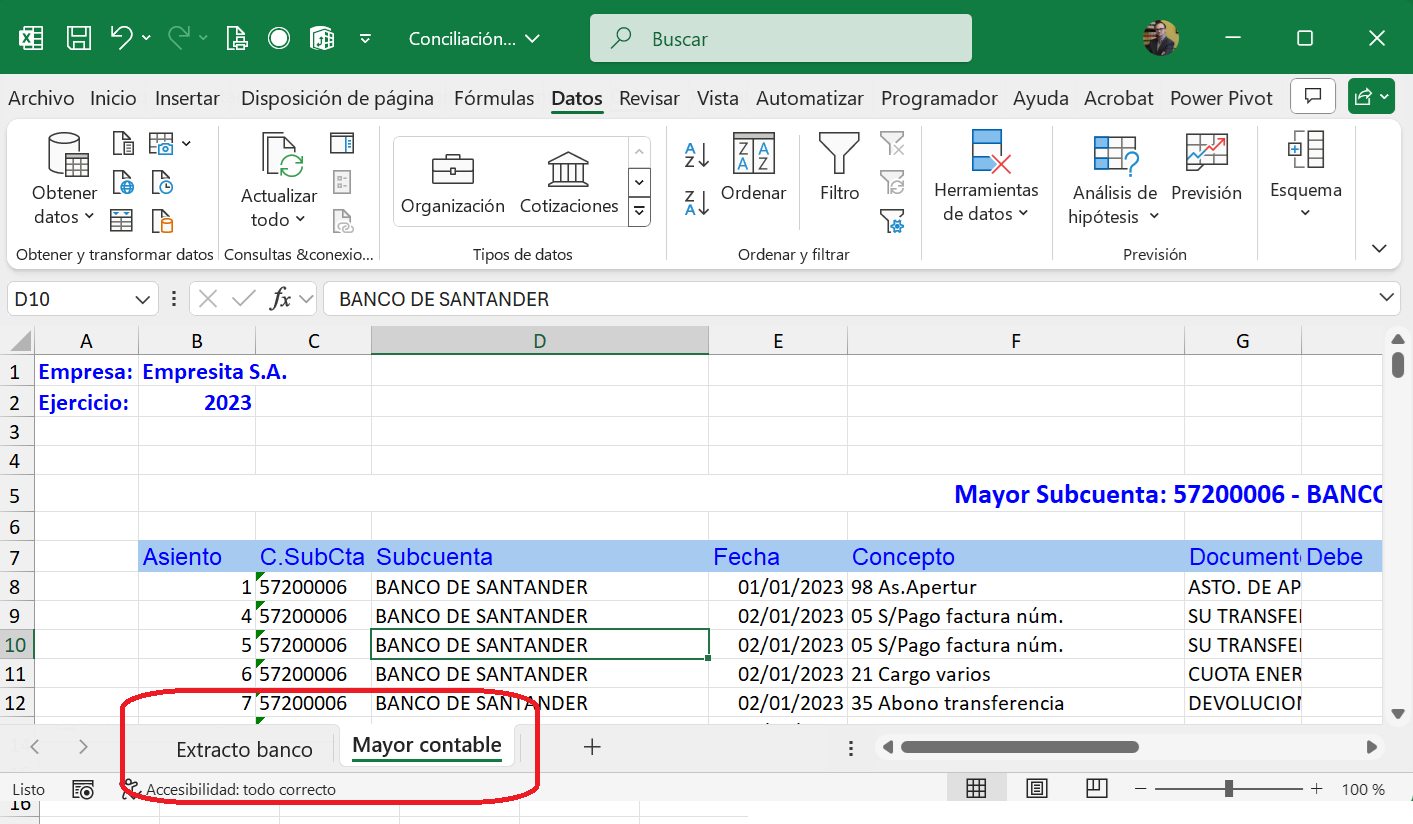Open the Excel application icon menu
Screen dimensions: 1413x824
(31, 39)
